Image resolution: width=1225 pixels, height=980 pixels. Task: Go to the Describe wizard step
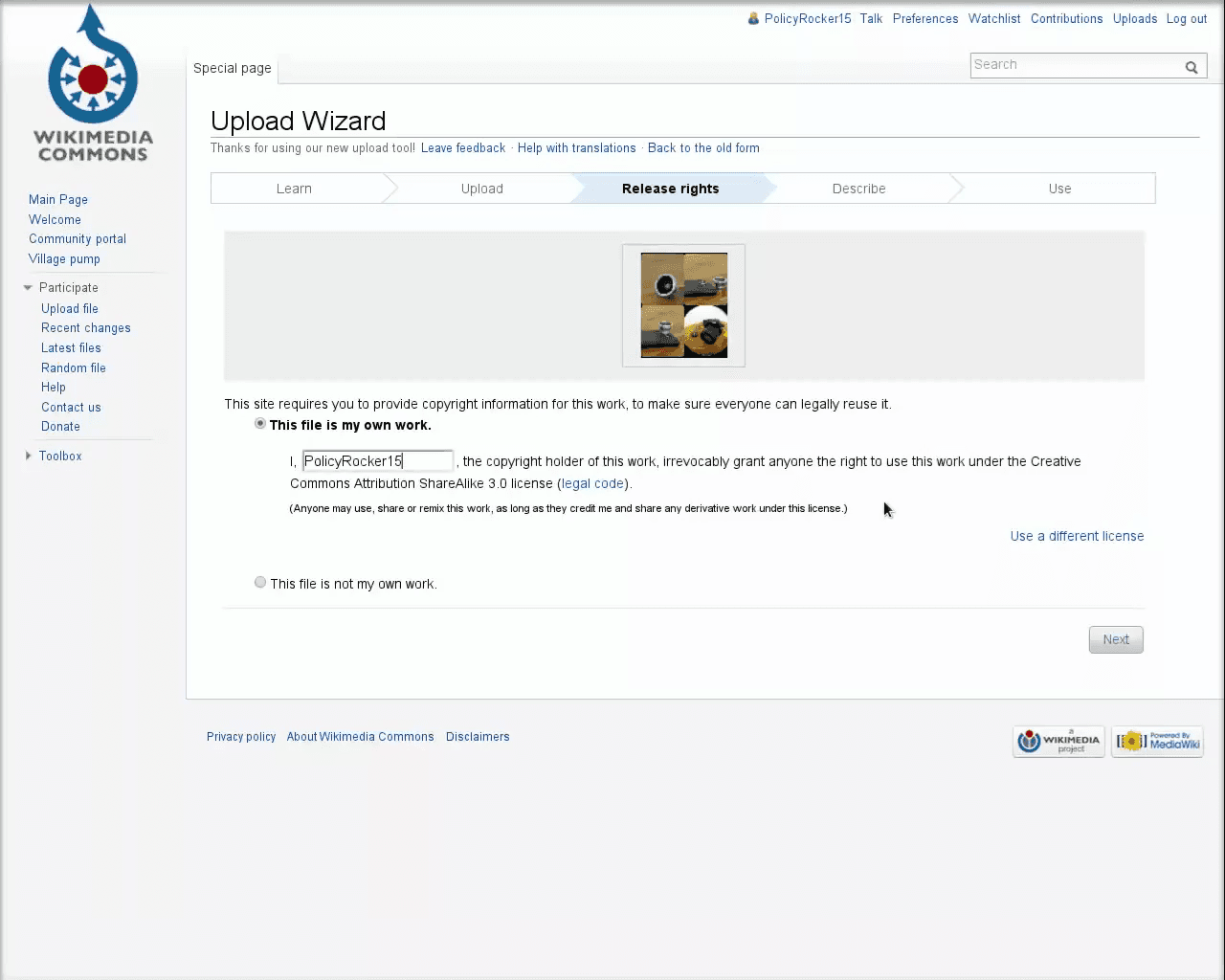[x=858, y=189]
